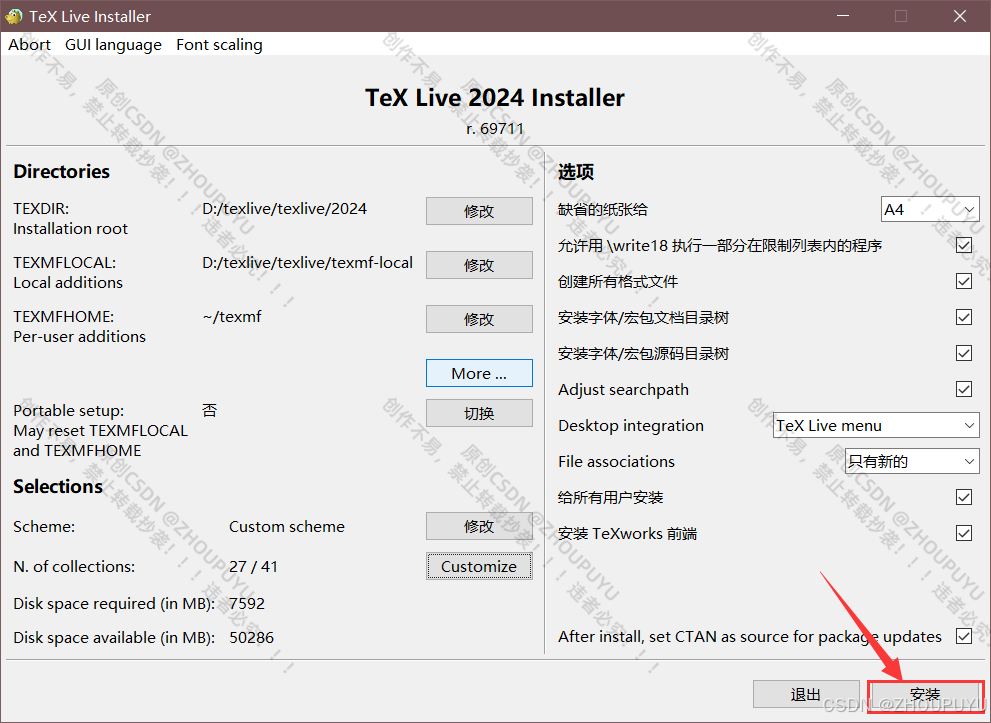Click the ~/texmf path text

point(232,317)
